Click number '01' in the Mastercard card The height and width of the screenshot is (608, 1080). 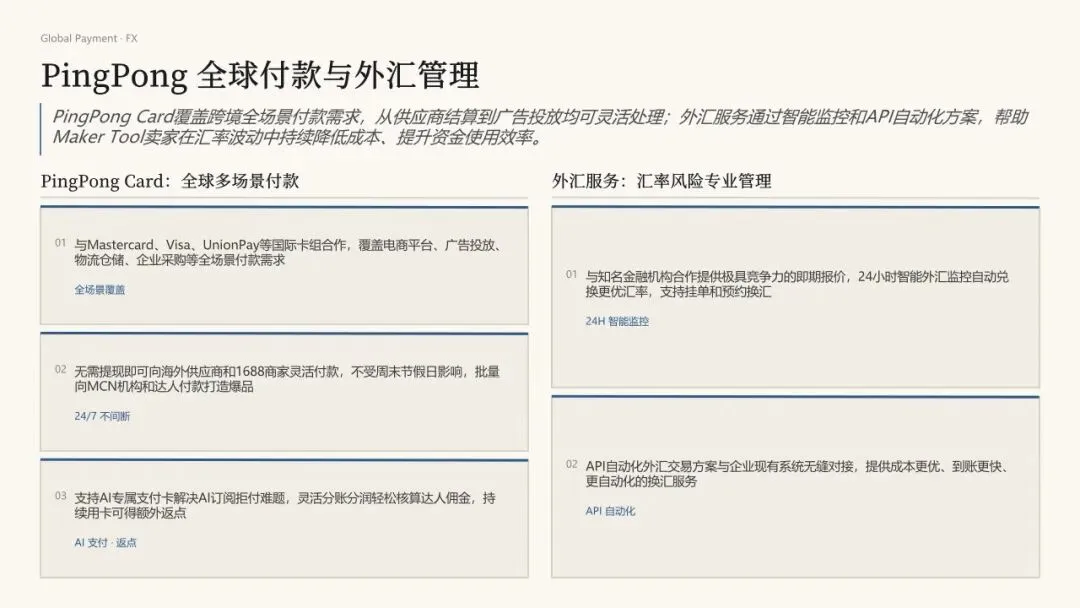[61, 243]
